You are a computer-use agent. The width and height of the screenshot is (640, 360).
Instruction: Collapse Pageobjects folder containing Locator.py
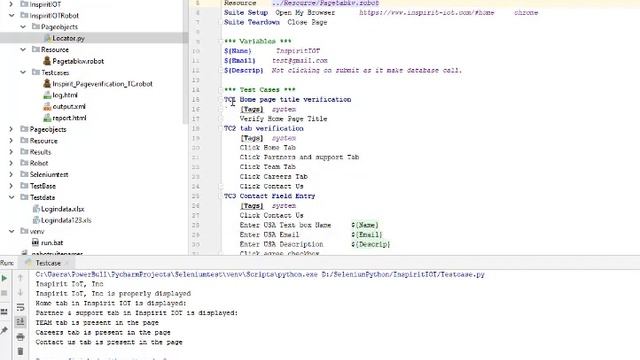tap(23, 27)
